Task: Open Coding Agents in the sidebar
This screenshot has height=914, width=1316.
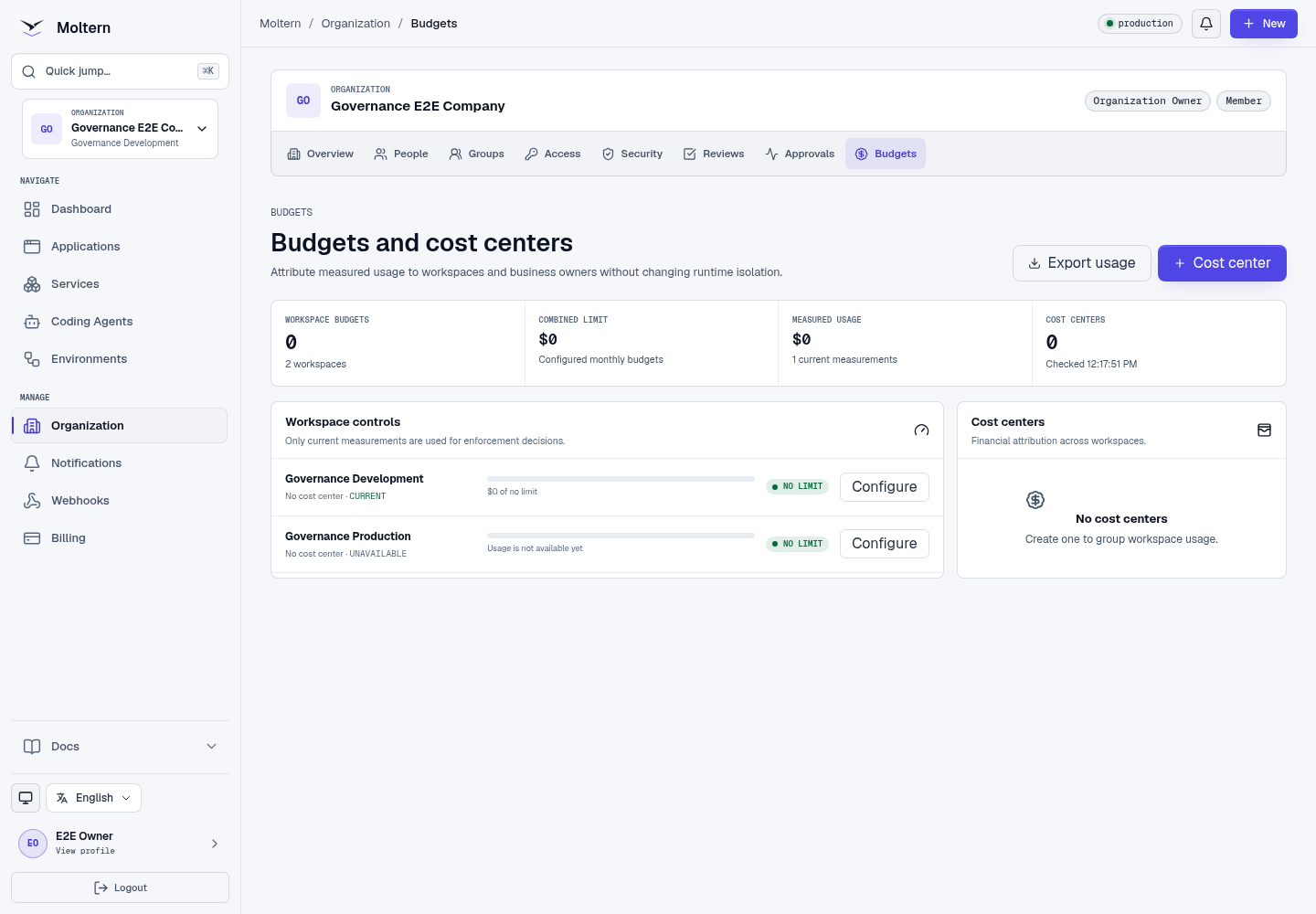Action: pyautogui.click(x=120, y=322)
